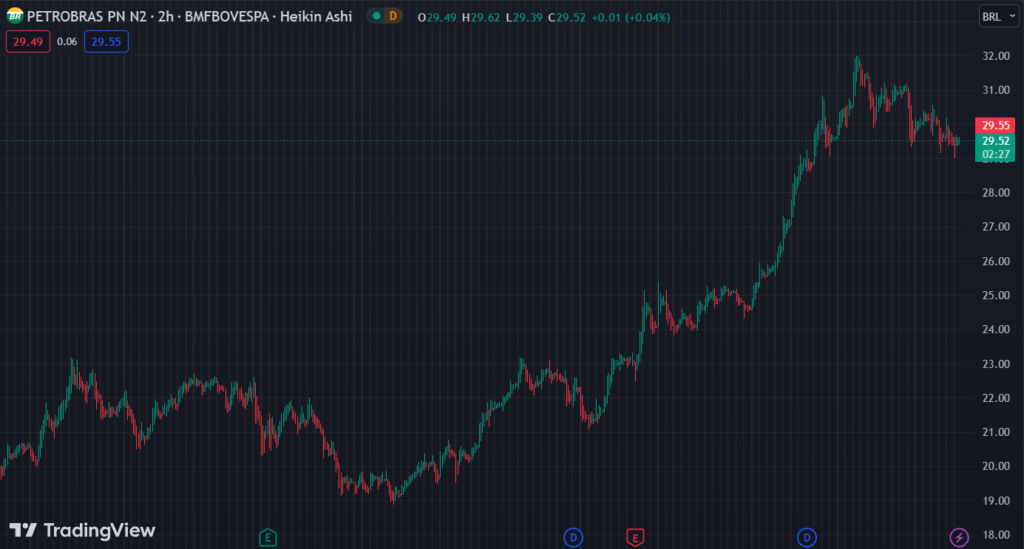Screen dimensions: 1024x549
Task: Open the red E earnings marker
Action: point(635,537)
